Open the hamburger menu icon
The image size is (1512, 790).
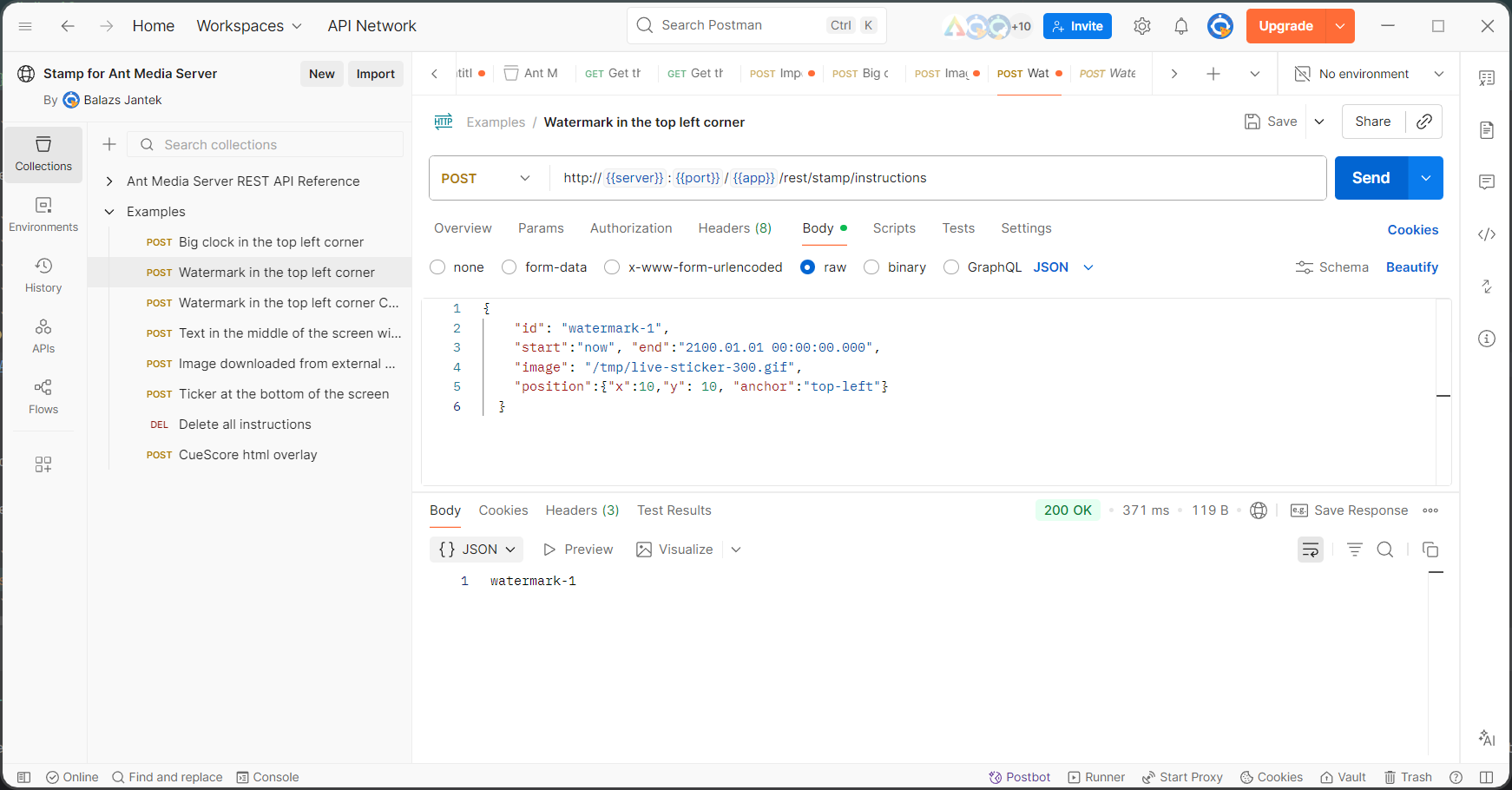[x=25, y=26]
